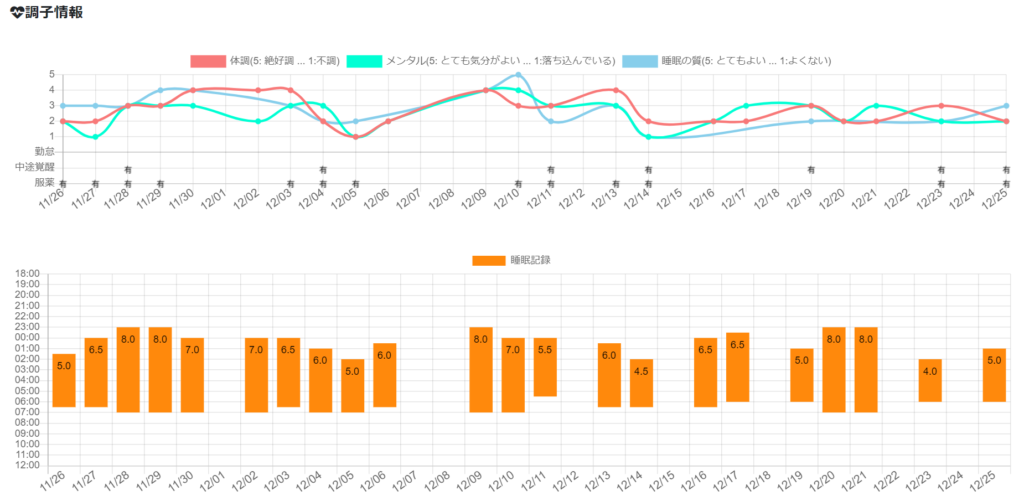
Task: Click the light blue 睡眠の質 legend swatch
Action: click(x=640, y=61)
